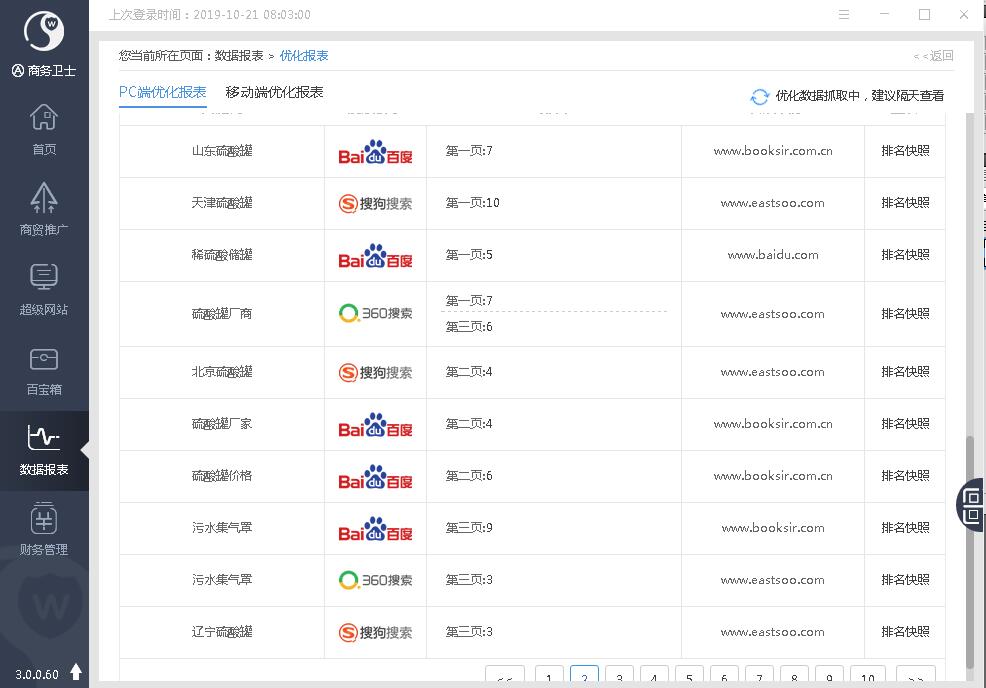Select the PC端优化报表 tab
Screen dimensions: 986x688
(162, 92)
